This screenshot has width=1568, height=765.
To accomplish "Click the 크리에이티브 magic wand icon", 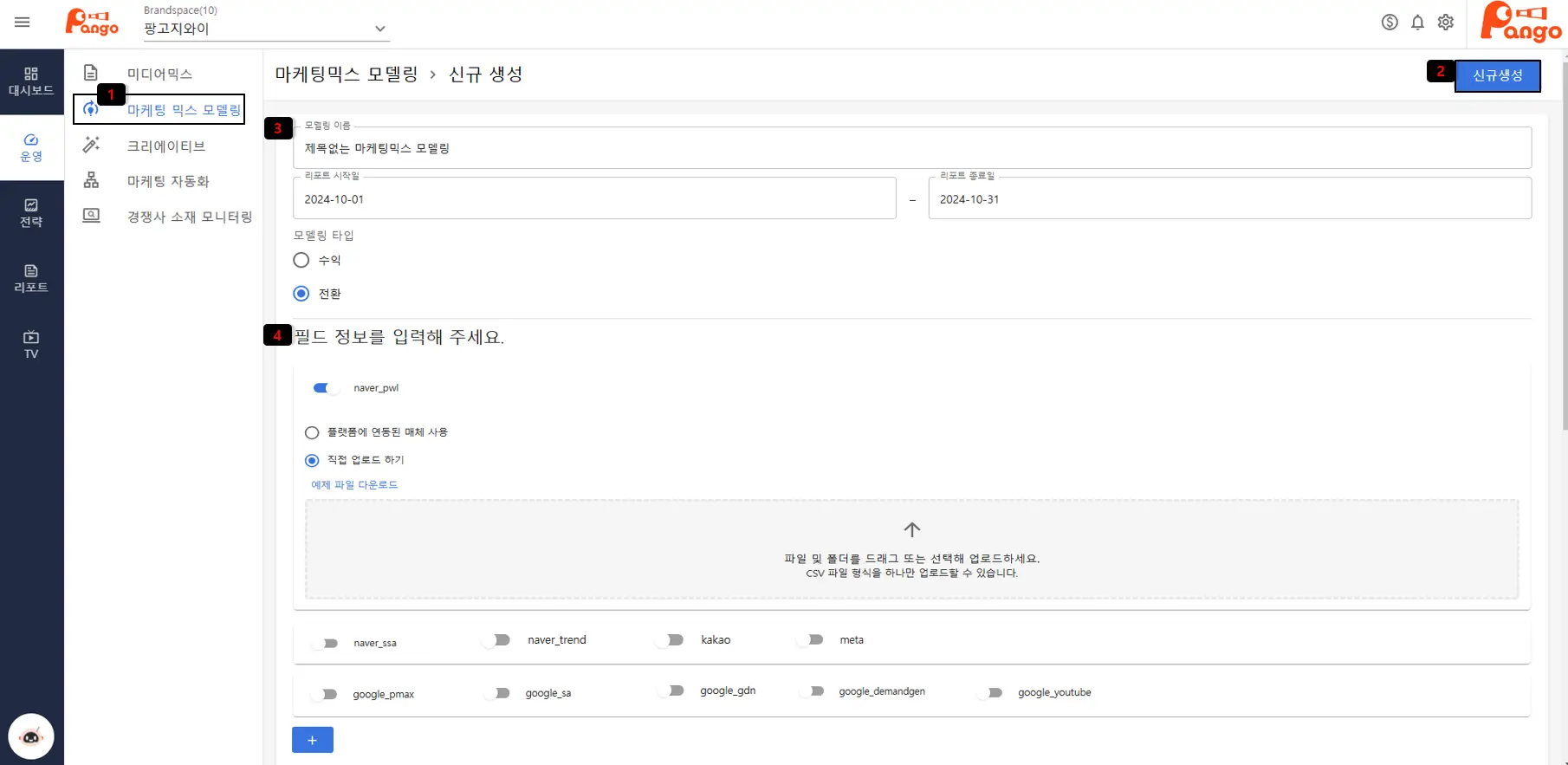I will point(91,146).
